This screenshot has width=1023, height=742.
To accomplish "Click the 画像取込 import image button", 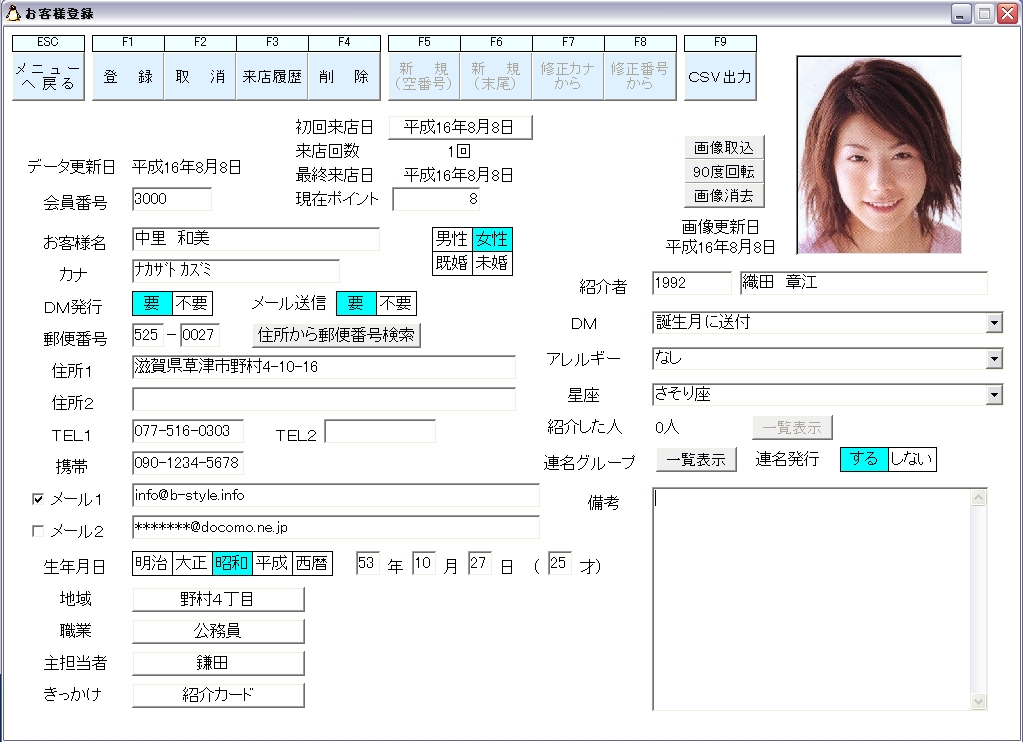I will [724, 147].
